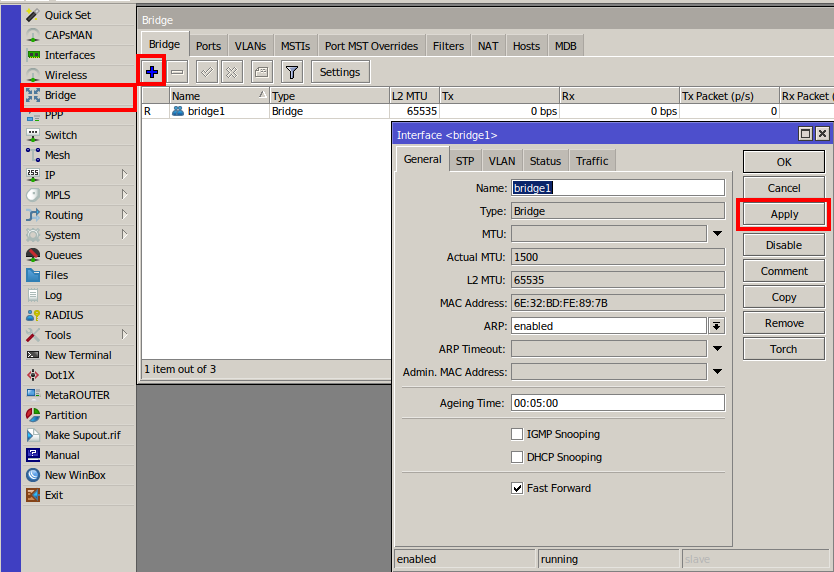Open the ARP mode dropdown

click(716, 326)
